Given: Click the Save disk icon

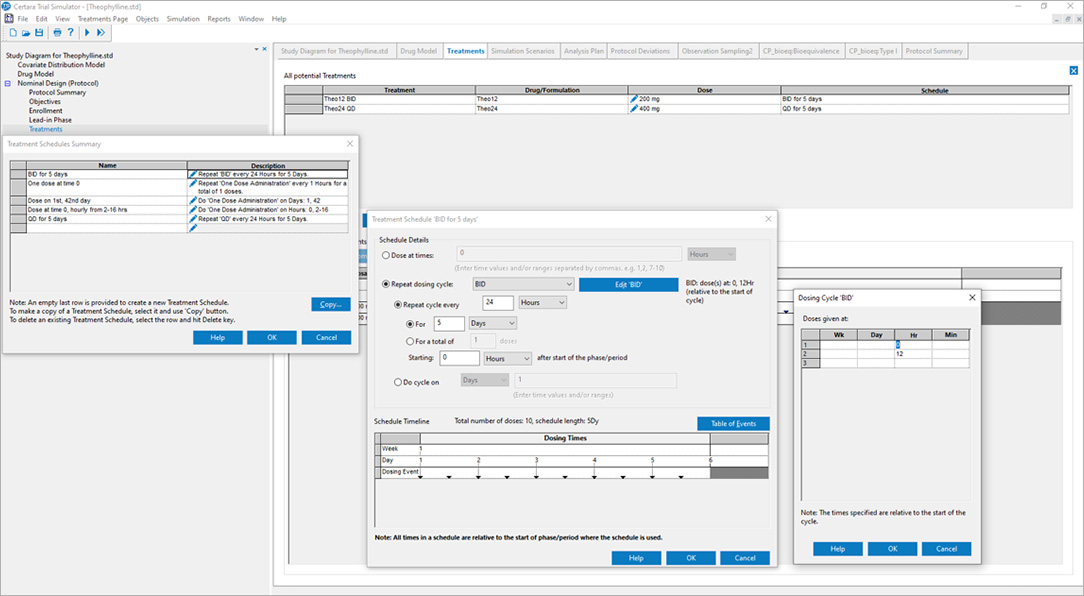Looking at the screenshot, I should [x=39, y=33].
